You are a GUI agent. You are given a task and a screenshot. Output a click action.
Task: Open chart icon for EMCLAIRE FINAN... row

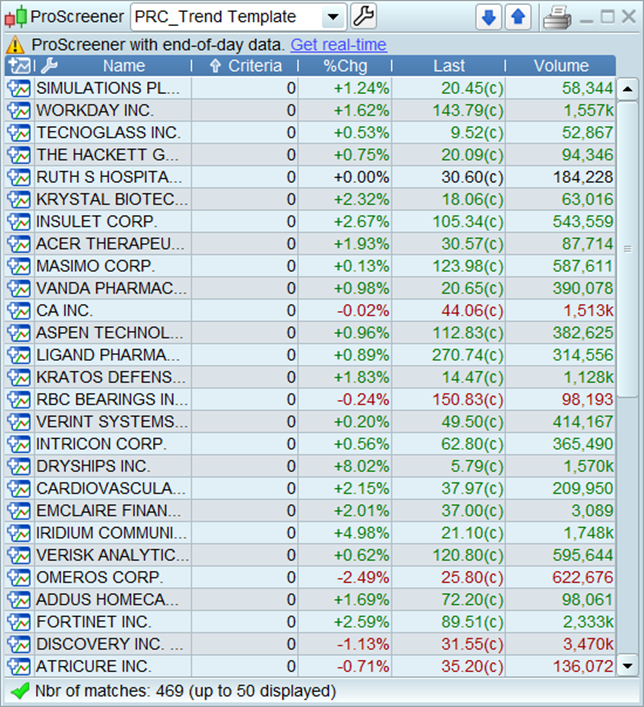point(19,510)
